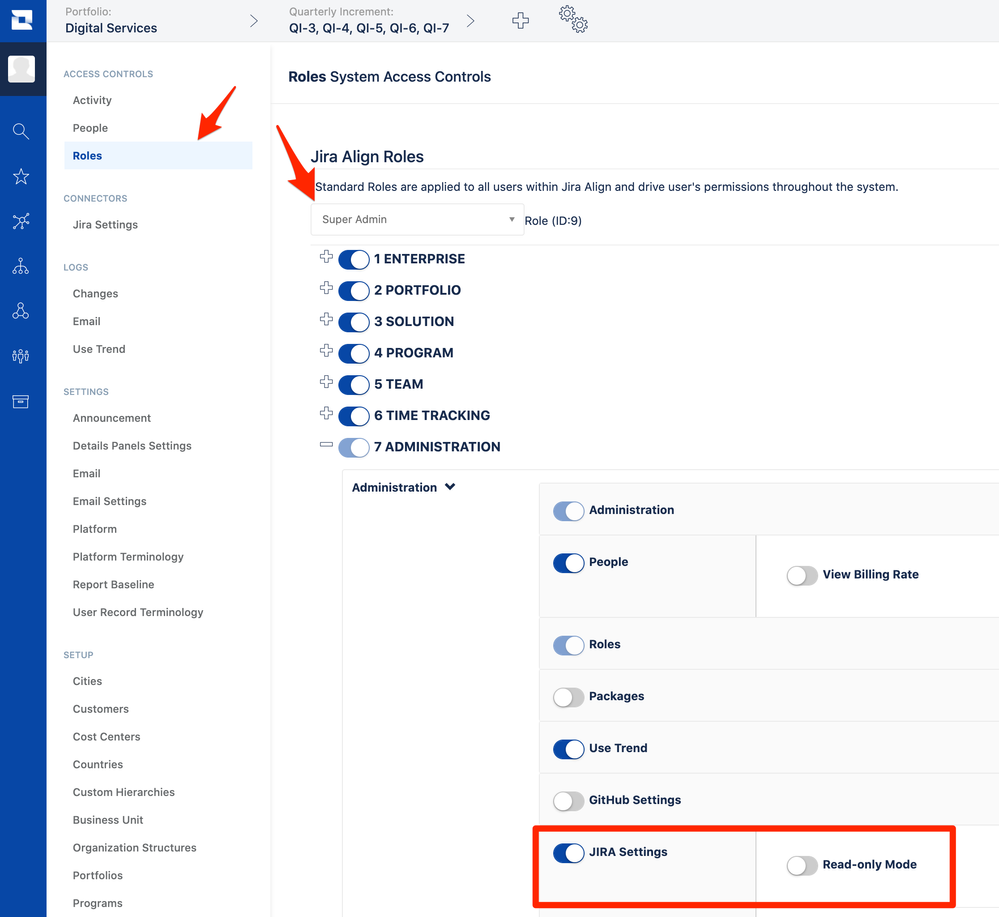Open Custom Hierarchies under Setup
999x917 pixels.
coord(124,792)
